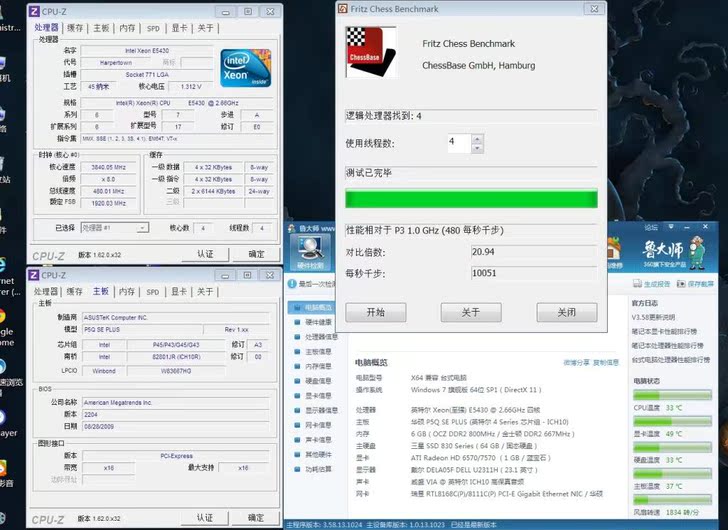Click the lower CPU-Z window title icon

pyautogui.click(x=33, y=275)
